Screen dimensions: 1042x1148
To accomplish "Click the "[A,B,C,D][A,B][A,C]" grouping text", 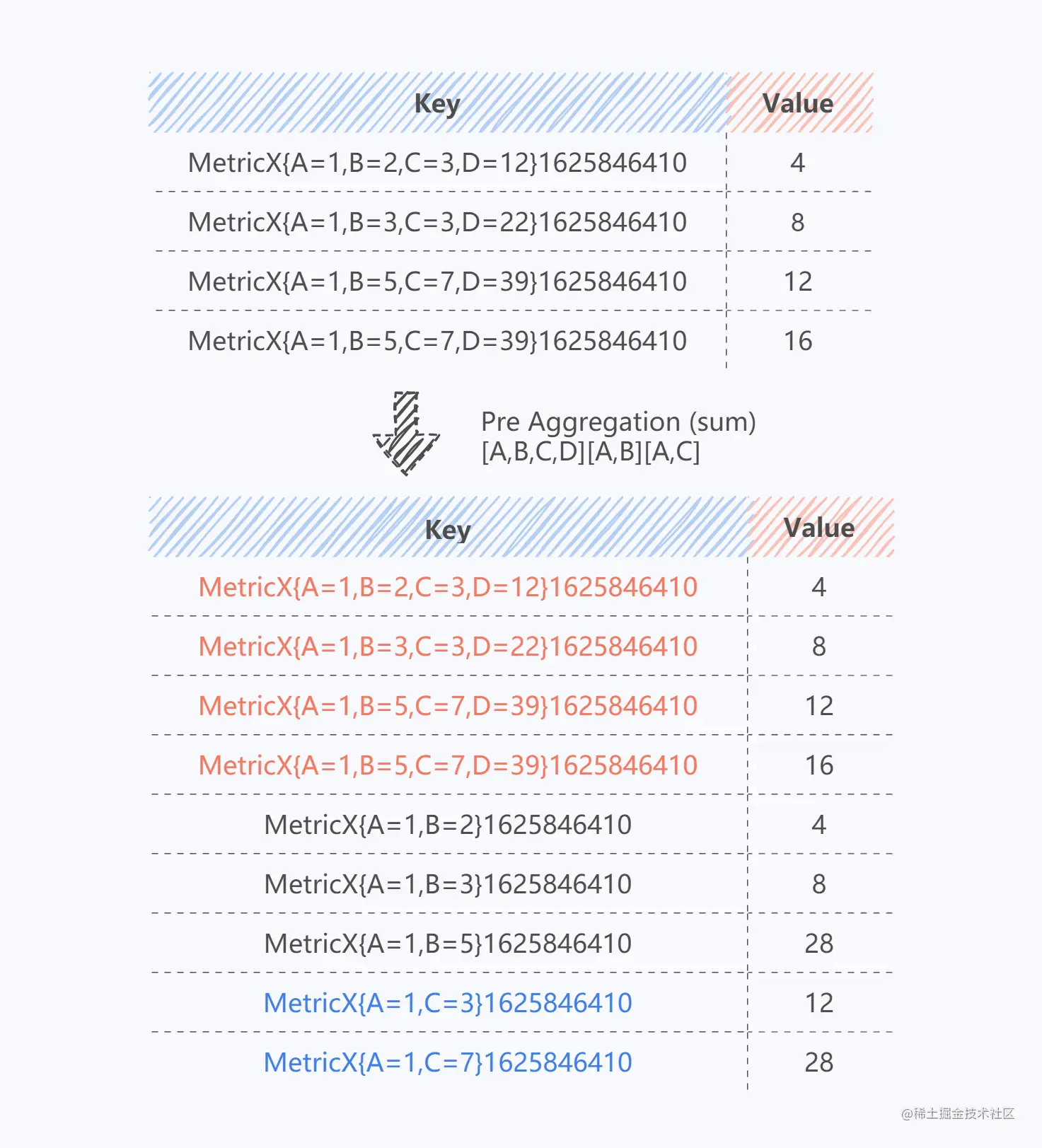I will click(x=590, y=451).
